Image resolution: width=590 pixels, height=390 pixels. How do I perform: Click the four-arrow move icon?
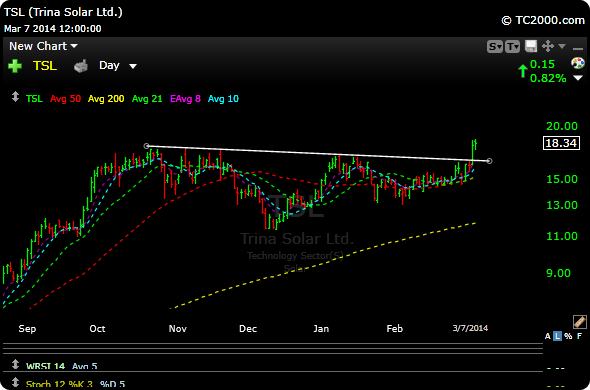tap(548, 47)
